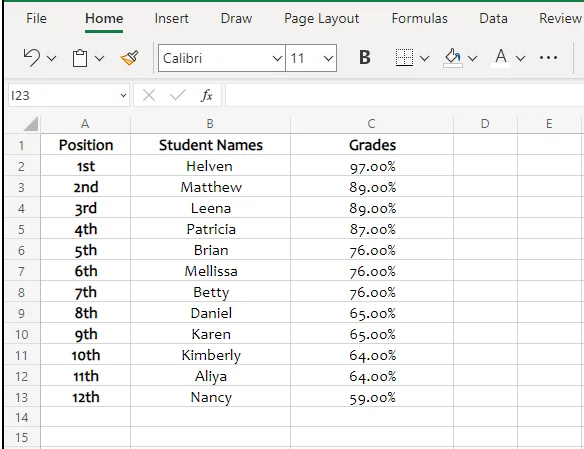Screen dimensions: 584x449
Task: Select the cell containing Brian
Action: [210, 250]
